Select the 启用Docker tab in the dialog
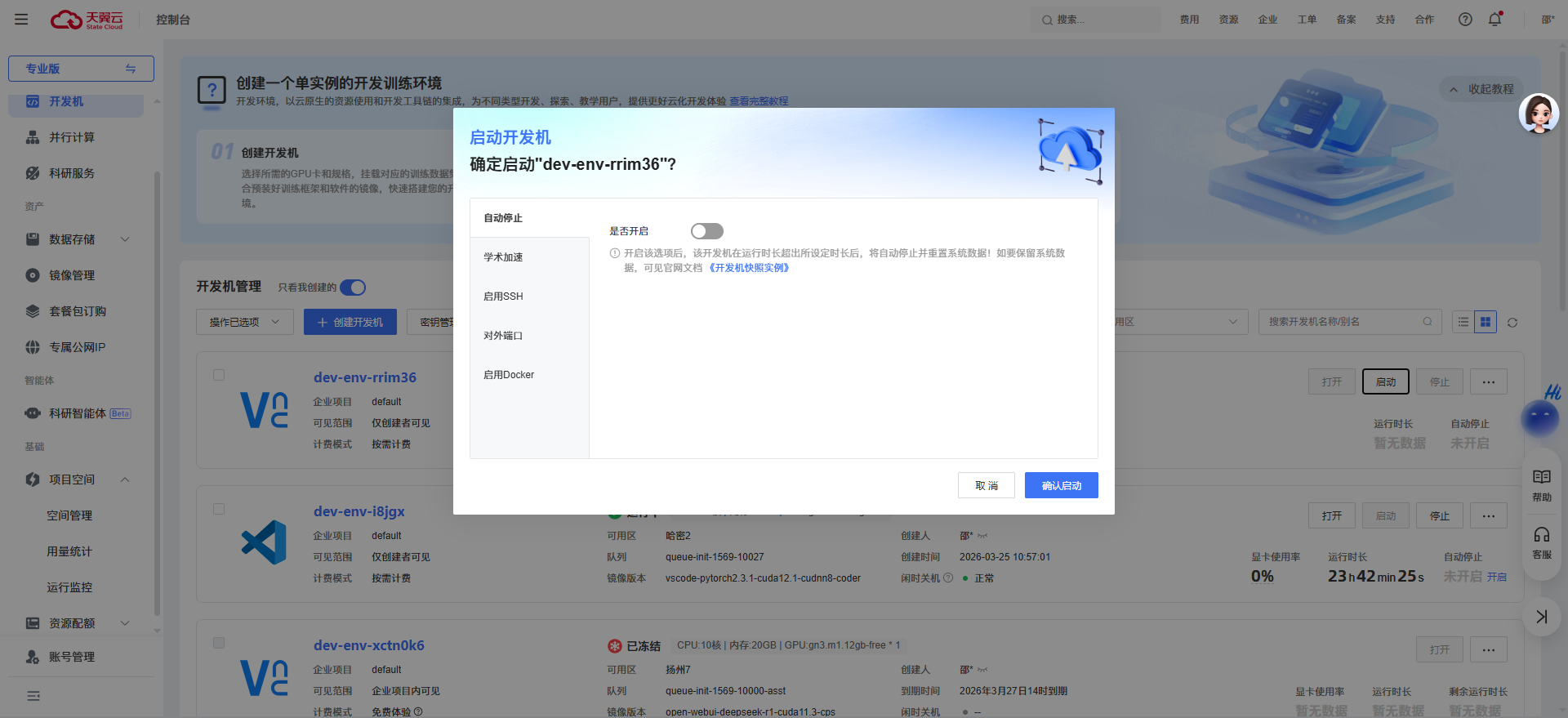This screenshot has width=1568, height=718. point(529,375)
